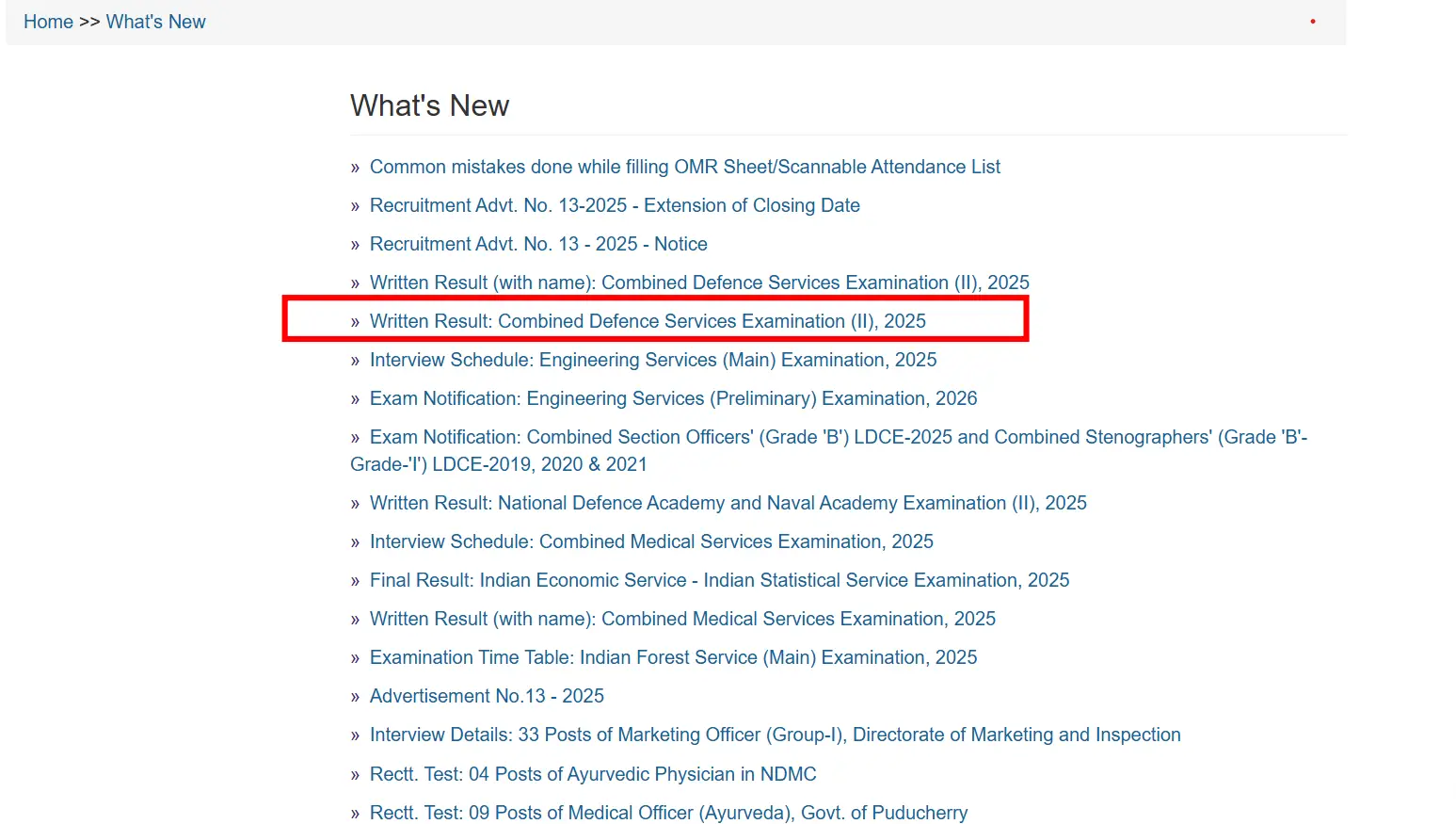View Final Result: Indian Economic Service Examination
Screen dimensions: 1456x824
click(719, 580)
